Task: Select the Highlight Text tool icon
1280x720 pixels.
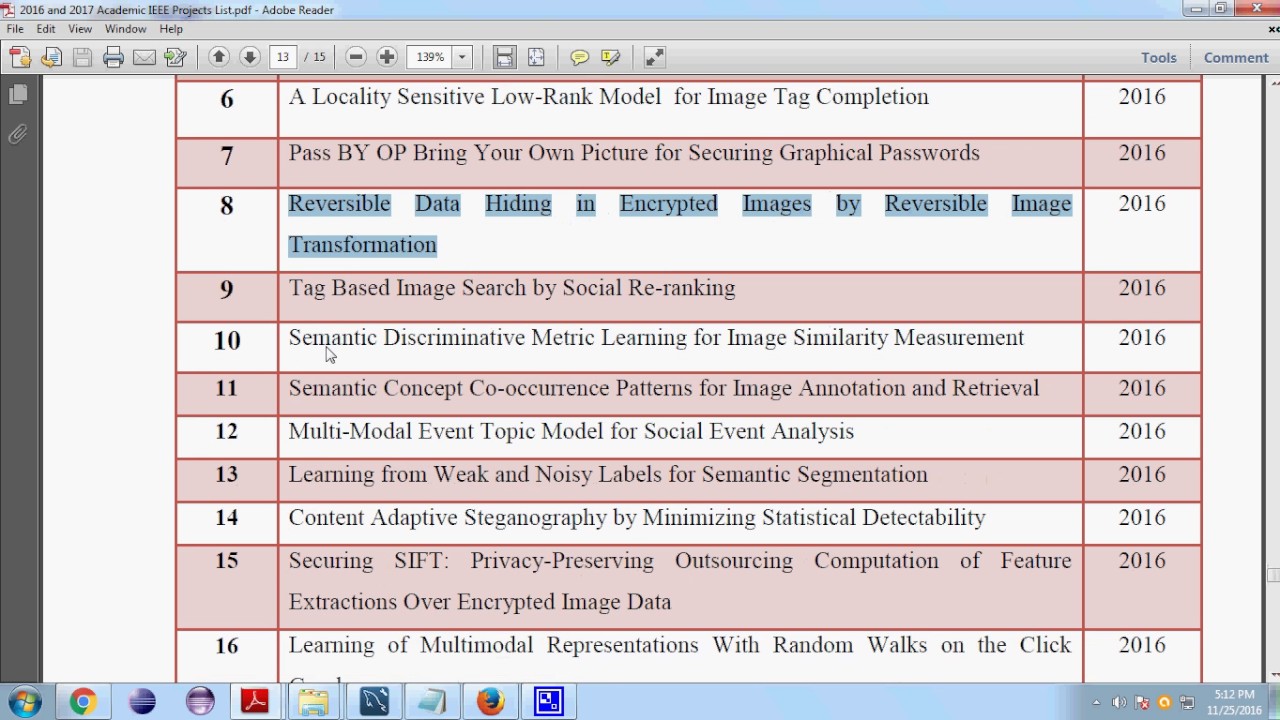Action: [x=611, y=57]
